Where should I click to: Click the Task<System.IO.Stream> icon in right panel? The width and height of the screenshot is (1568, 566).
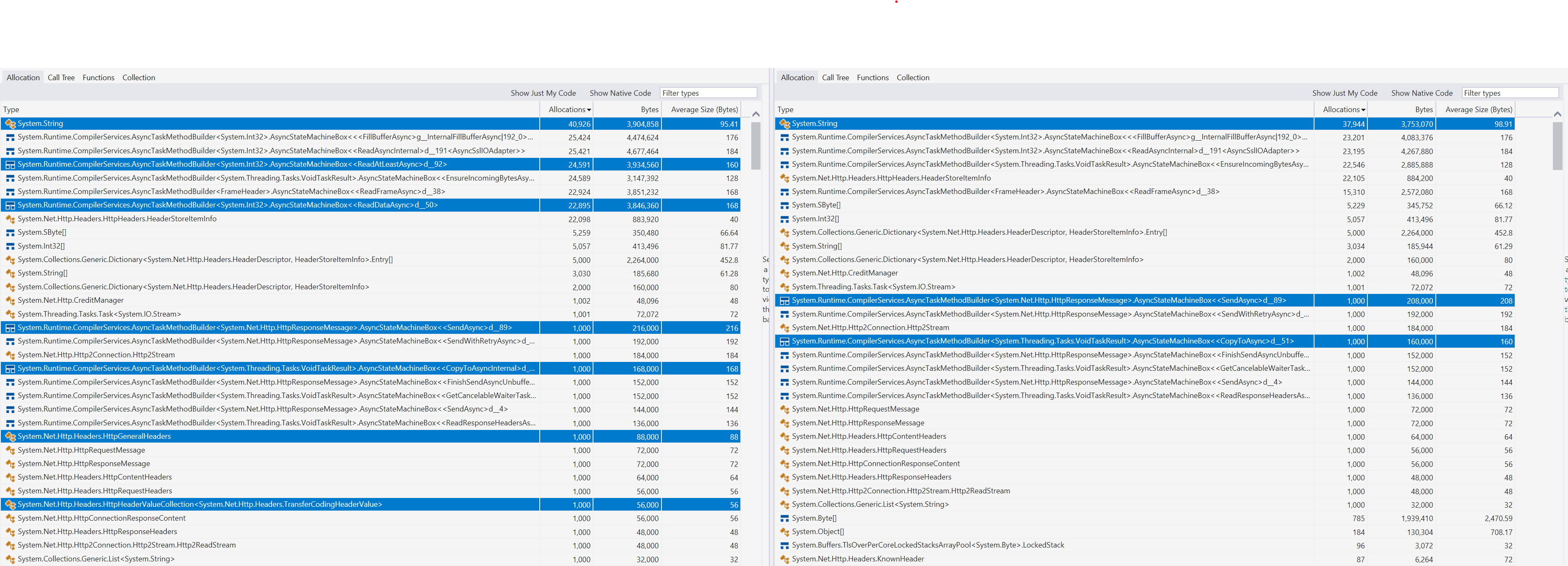coord(784,287)
